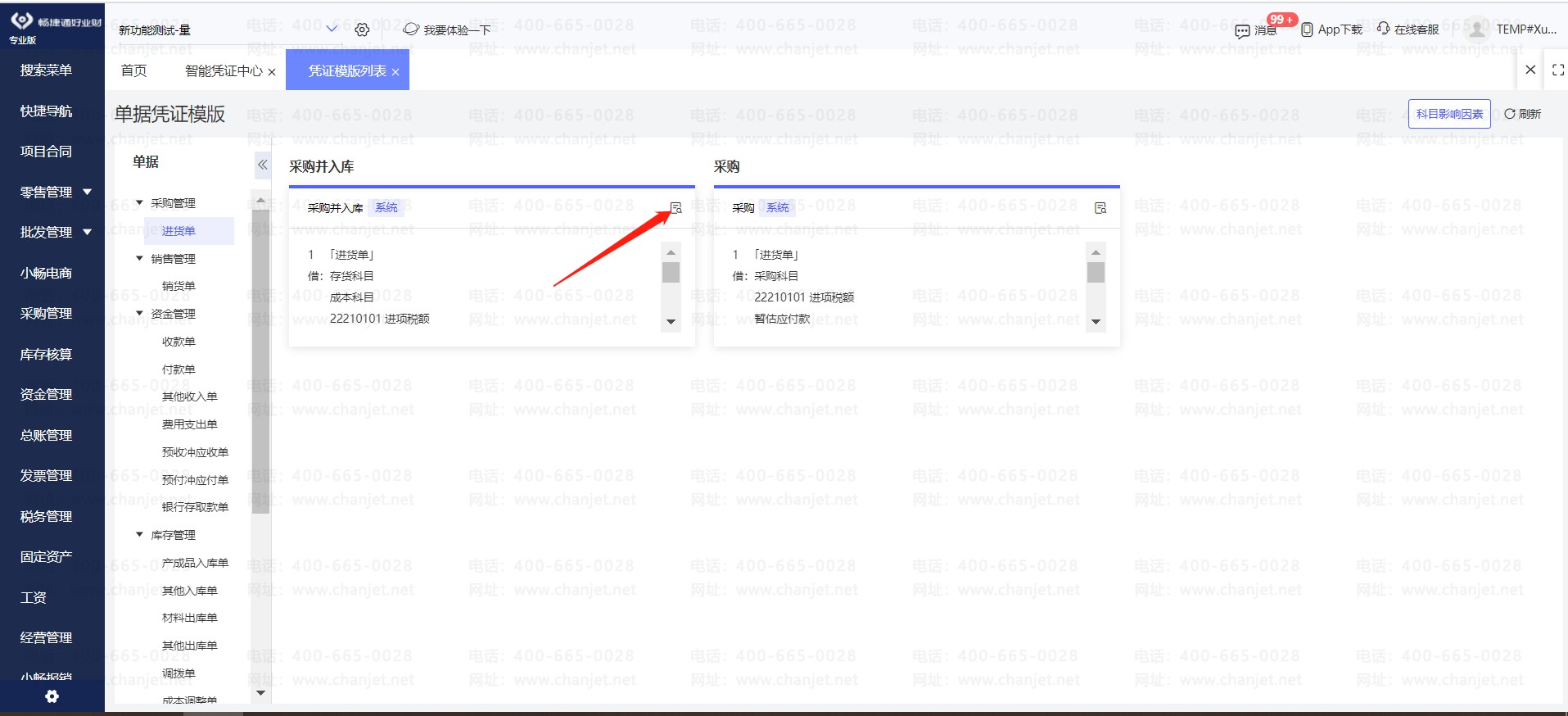
Task: Collapse 采购管理 node in 单据 tree
Action: (x=139, y=202)
